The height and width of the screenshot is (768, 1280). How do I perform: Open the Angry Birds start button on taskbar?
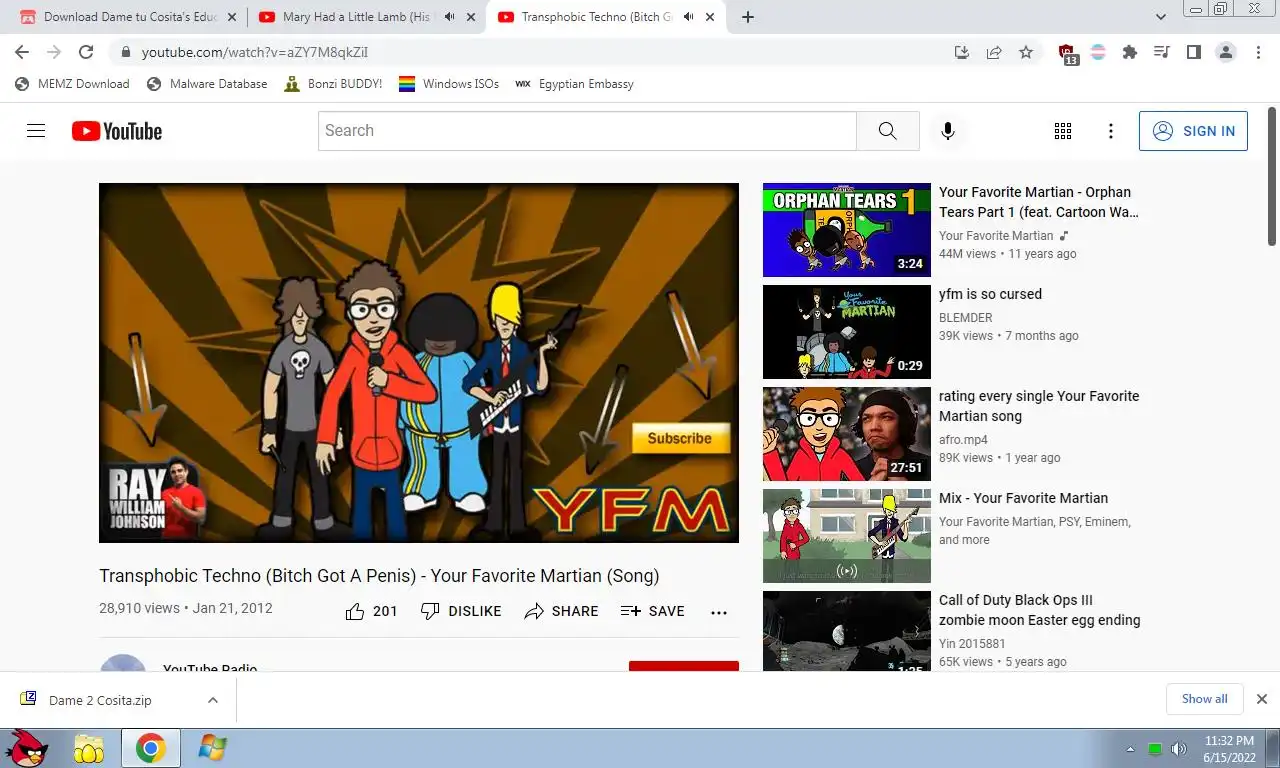click(x=26, y=748)
